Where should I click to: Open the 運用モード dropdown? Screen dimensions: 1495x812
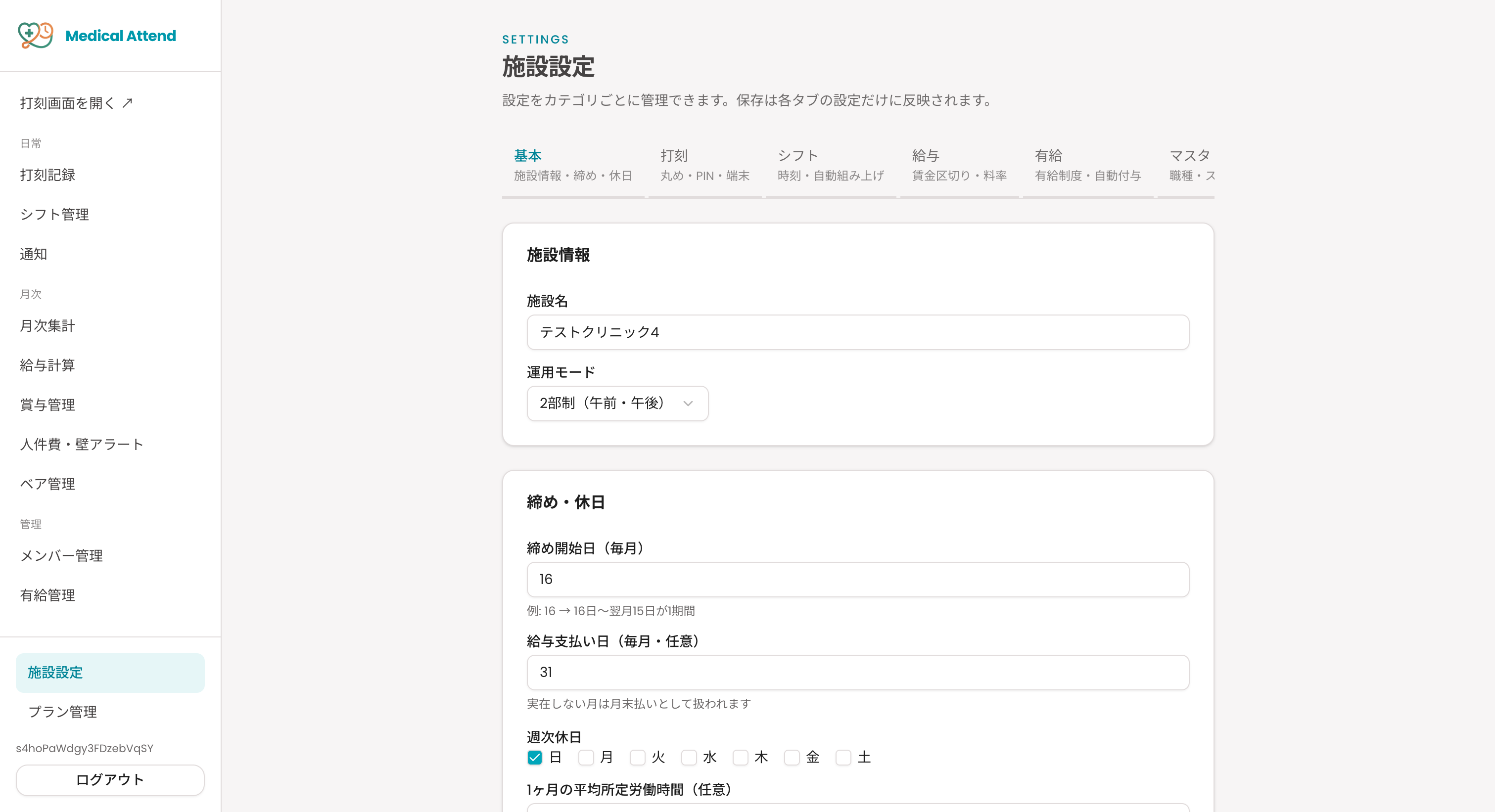point(617,403)
